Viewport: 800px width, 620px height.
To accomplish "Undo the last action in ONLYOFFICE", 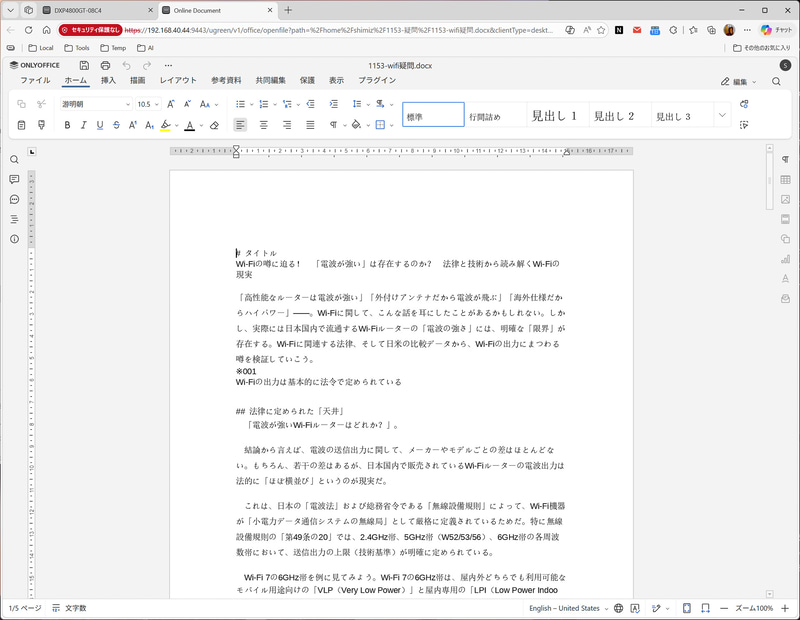I will [126, 65].
